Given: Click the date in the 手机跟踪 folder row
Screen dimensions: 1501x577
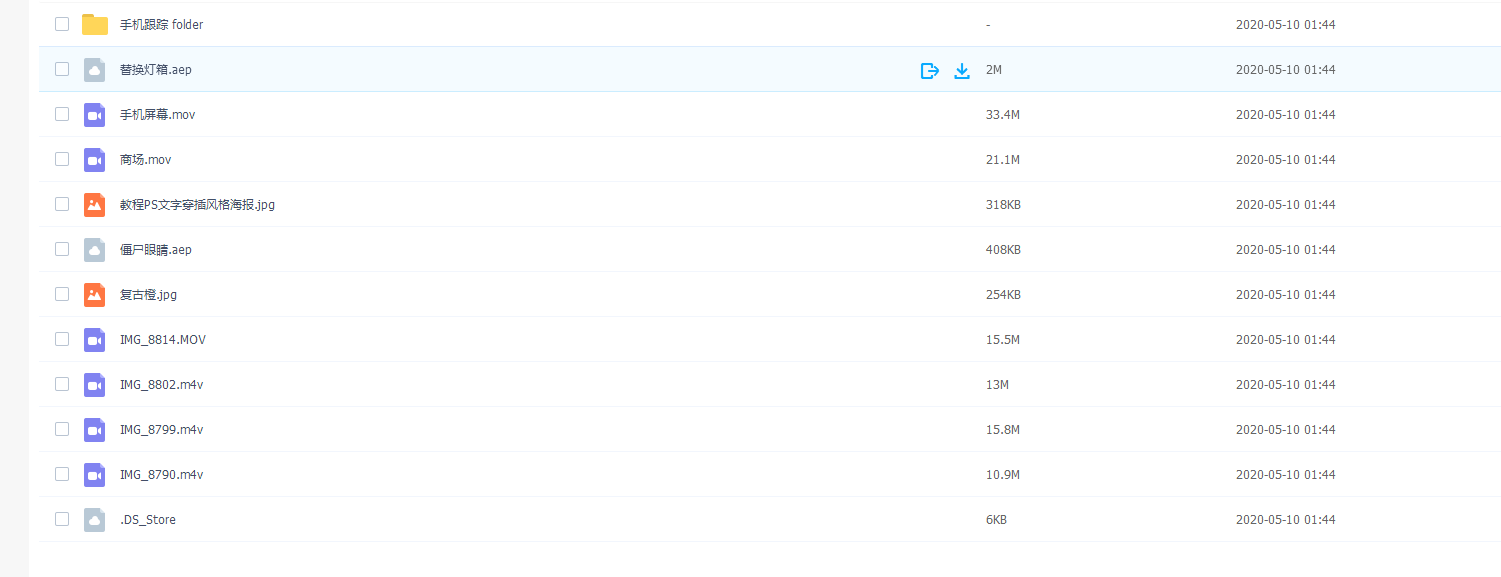Looking at the screenshot, I should 1286,25.
